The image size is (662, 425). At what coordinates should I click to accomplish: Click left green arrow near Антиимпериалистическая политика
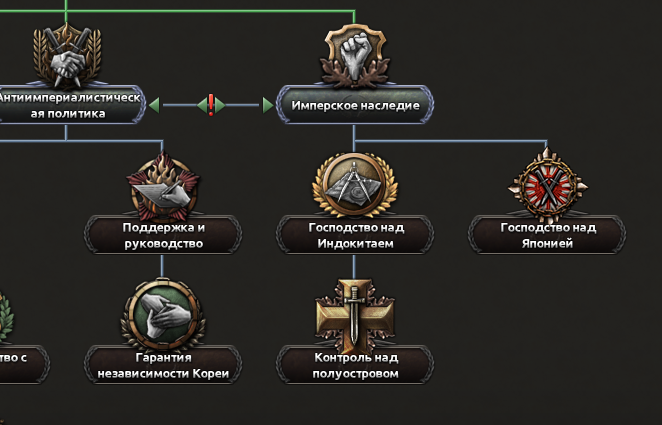coord(155,105)
